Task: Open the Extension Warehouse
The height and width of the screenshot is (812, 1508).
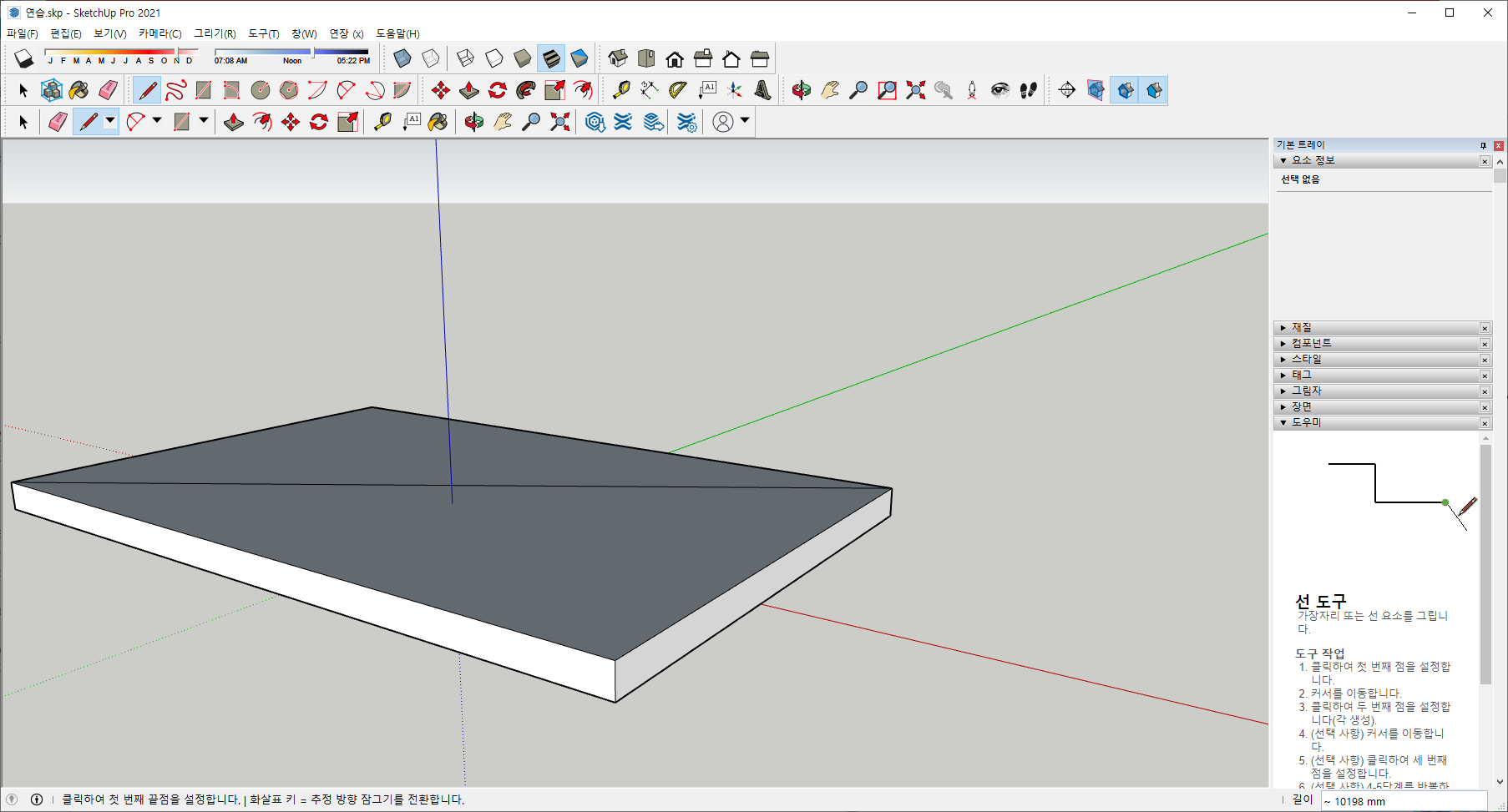Action: [623, 122]
